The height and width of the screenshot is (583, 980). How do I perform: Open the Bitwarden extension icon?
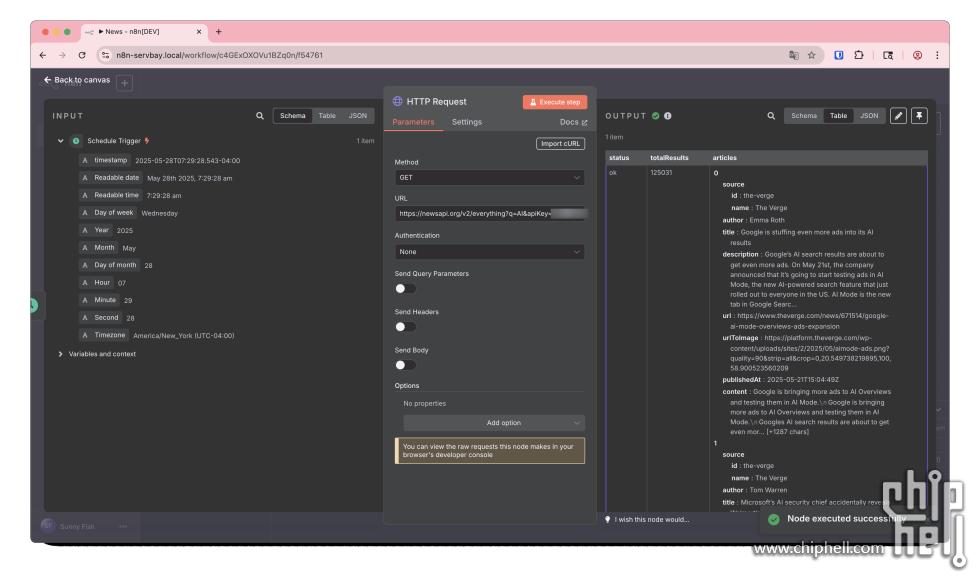pyautogui.click(x=839, y=55)
